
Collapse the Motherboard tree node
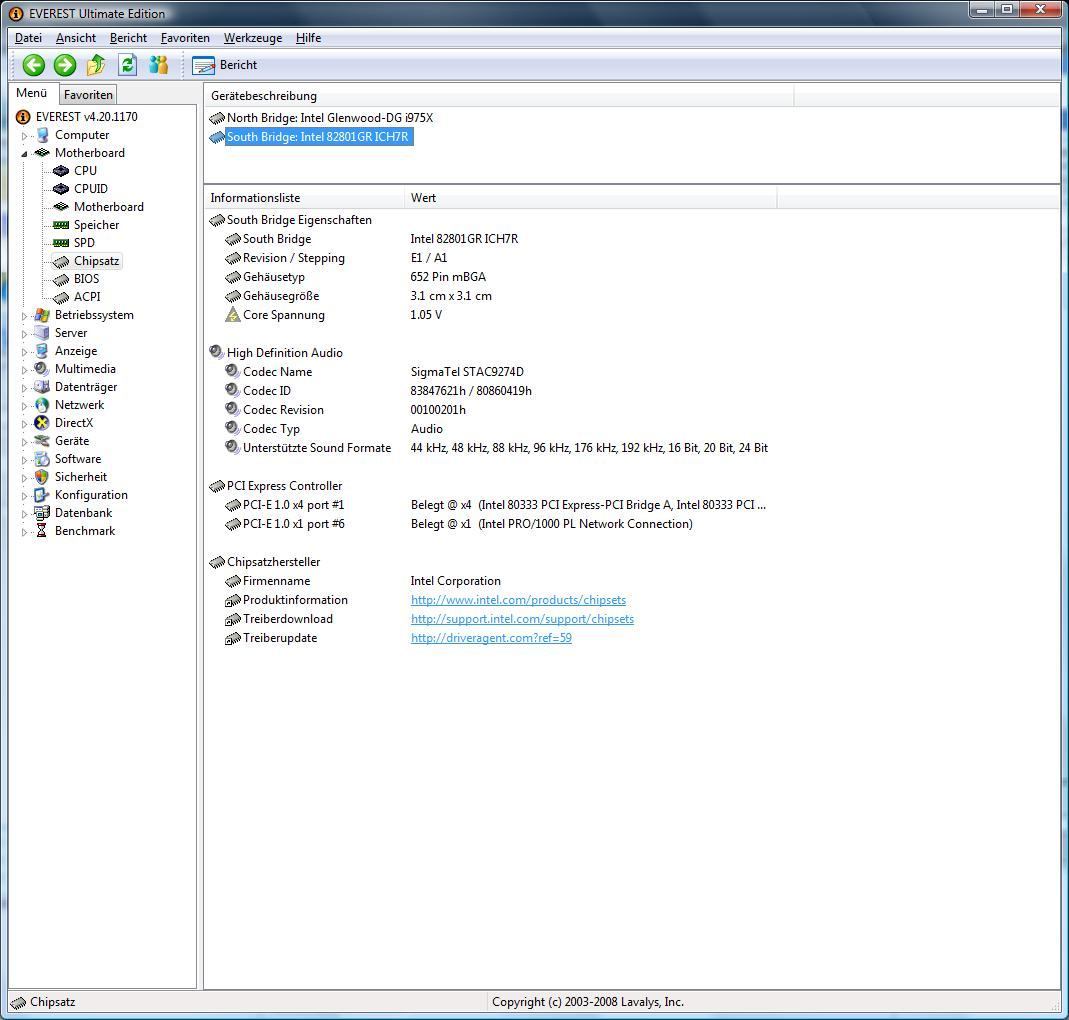[x=25, y=153]
